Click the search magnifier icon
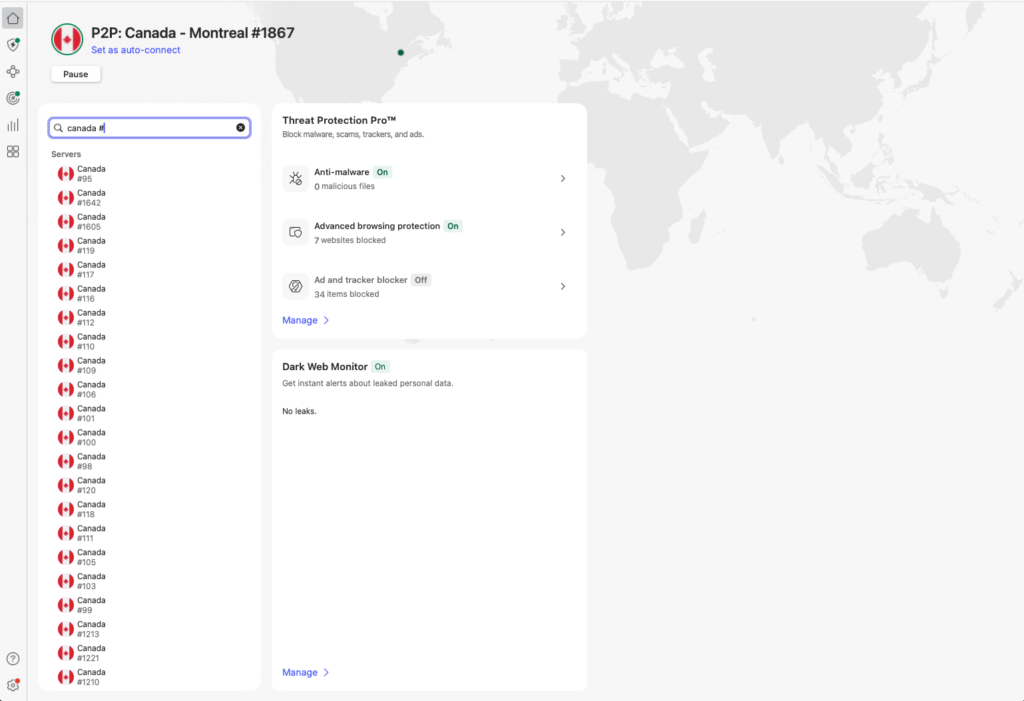The image size is (1024, 701). click(x=58, y=128)
